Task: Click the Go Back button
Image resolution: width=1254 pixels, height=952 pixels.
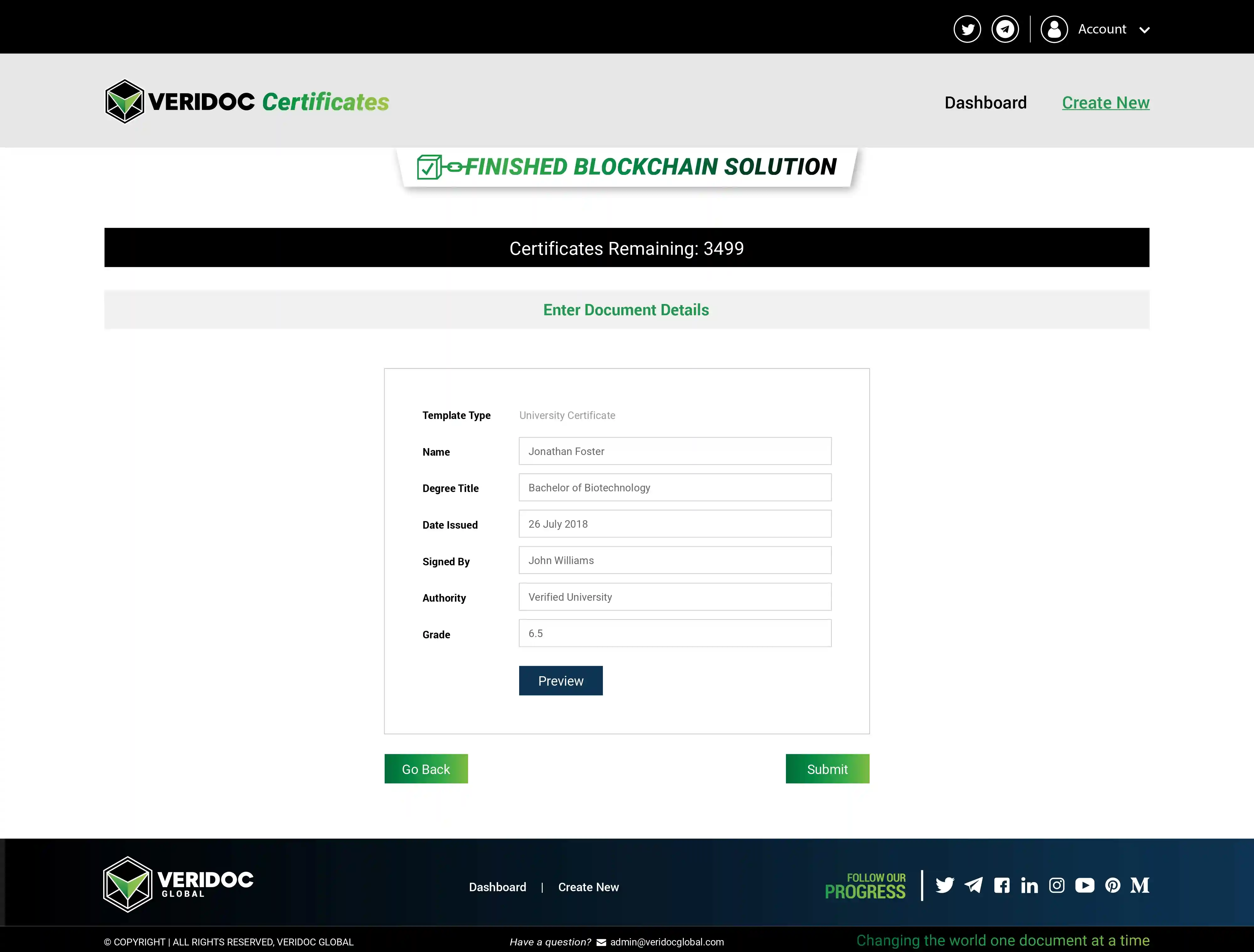Action: [426, 769]
